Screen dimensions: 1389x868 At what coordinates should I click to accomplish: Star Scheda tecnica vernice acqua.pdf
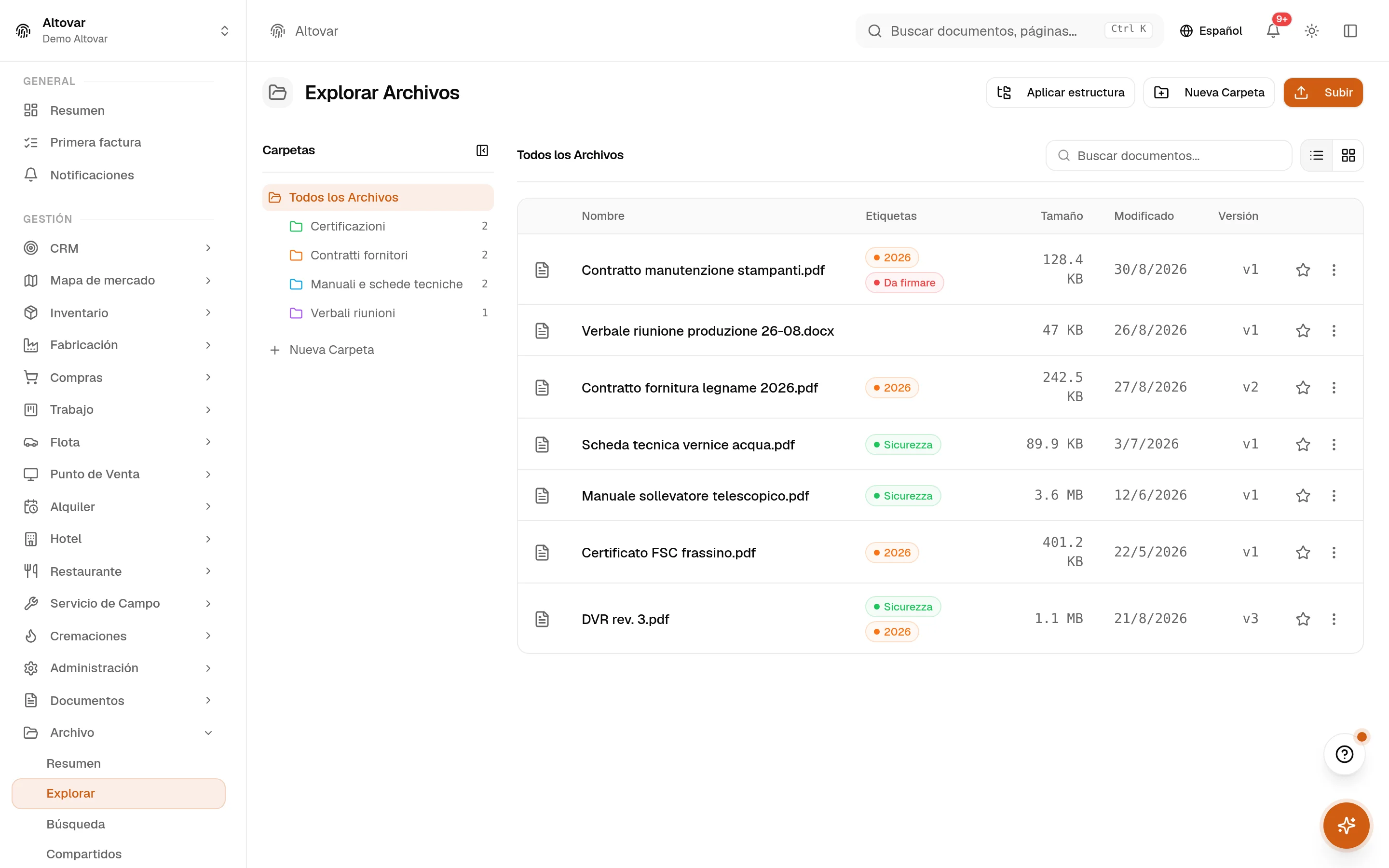coord(1303,444)
